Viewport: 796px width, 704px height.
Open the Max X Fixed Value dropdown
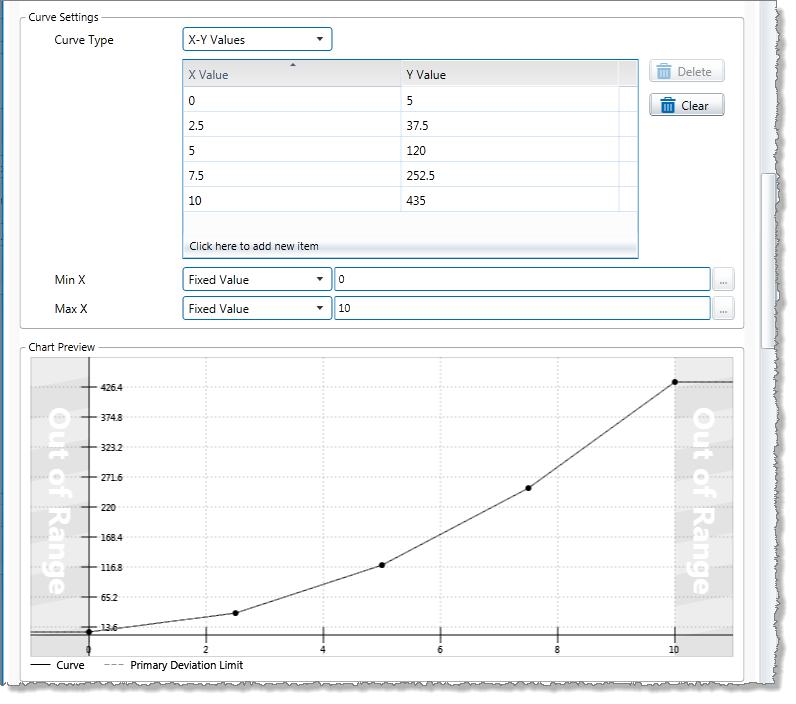(x=257, y=309)
